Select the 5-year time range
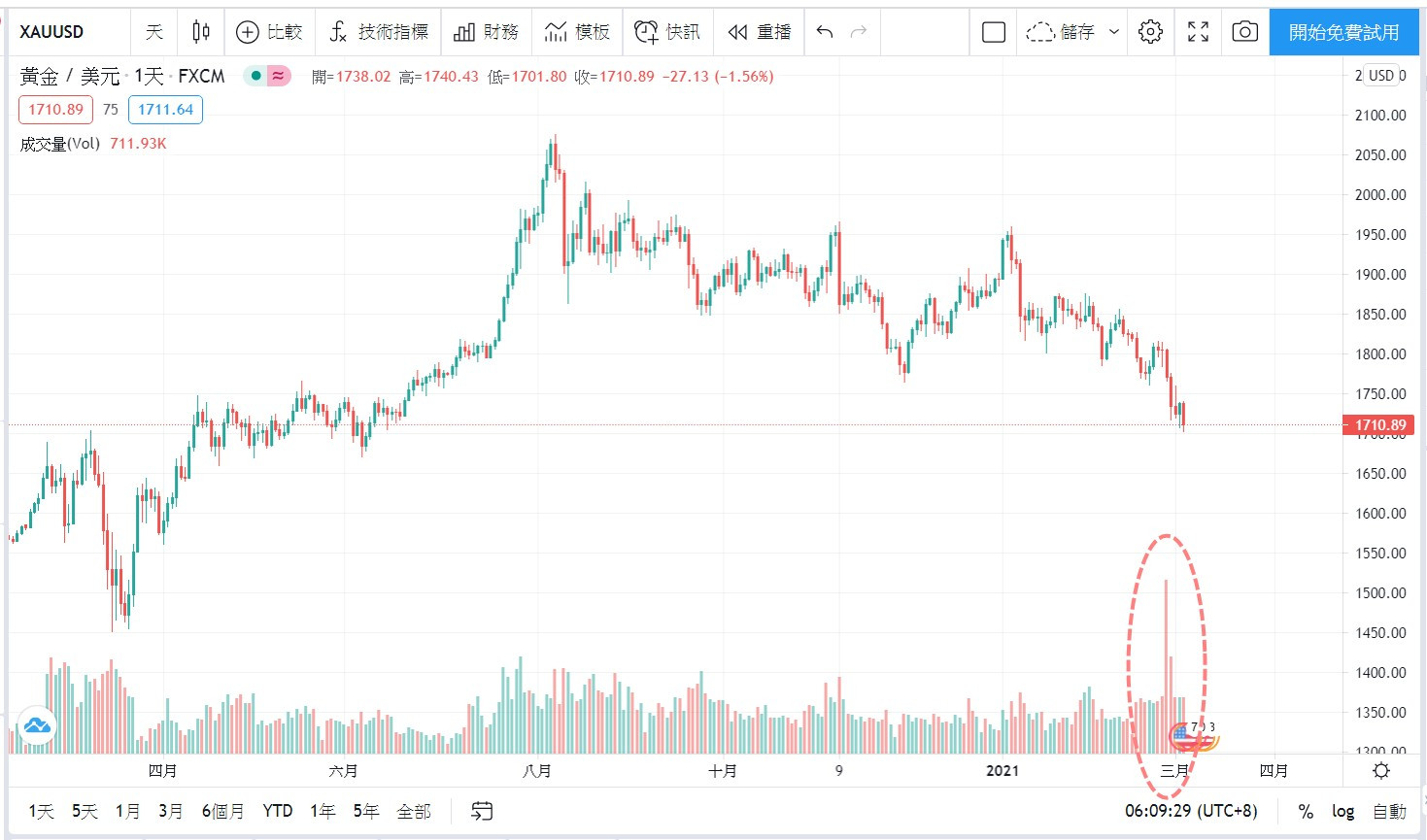Viewport: 1427px width, 840px height. tap(365, 811)
